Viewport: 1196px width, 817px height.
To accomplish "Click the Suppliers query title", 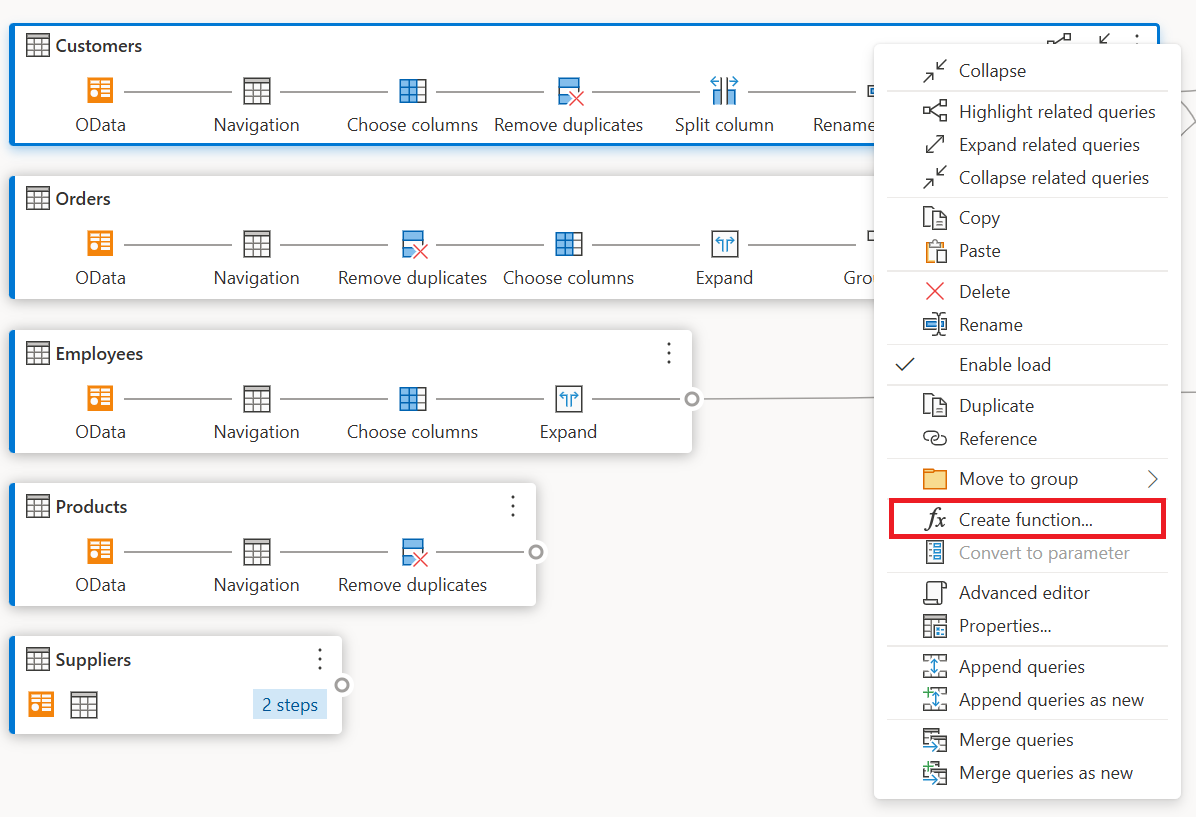I will point(93,660).
